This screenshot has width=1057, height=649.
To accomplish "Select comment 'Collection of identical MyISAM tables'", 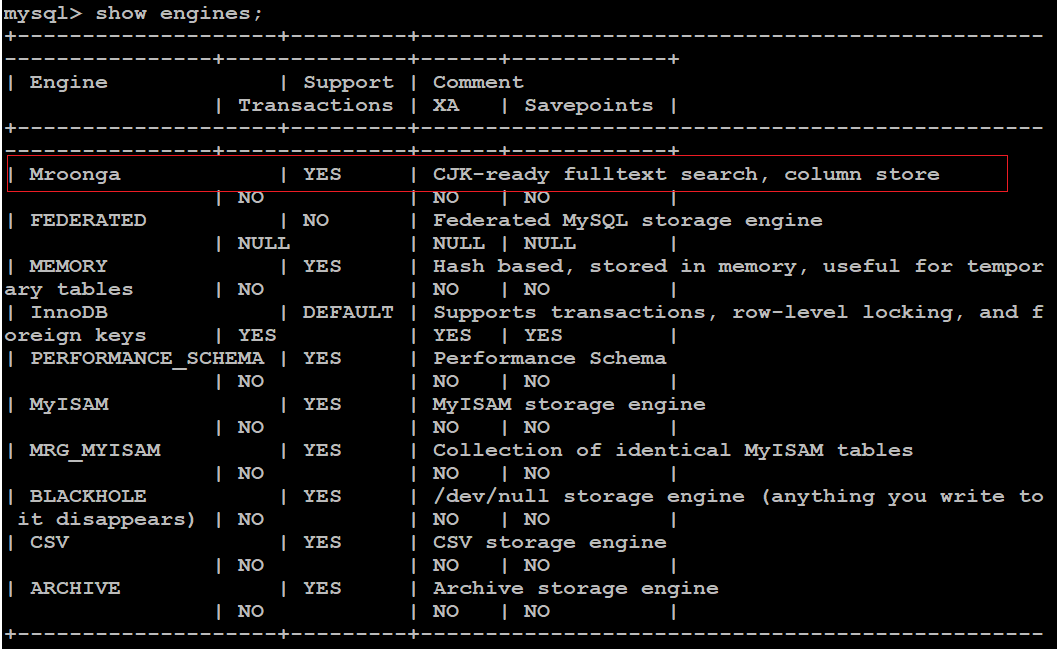I will tap(673, 450).
